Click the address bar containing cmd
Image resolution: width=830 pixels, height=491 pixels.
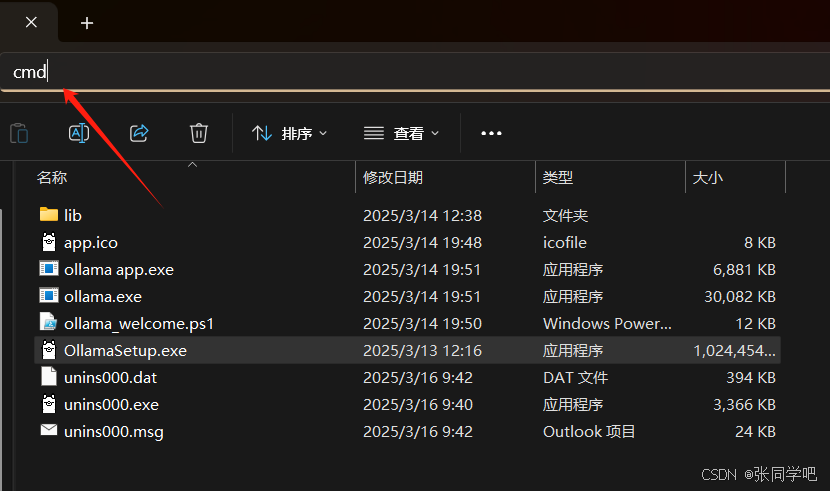click(415, 72)
